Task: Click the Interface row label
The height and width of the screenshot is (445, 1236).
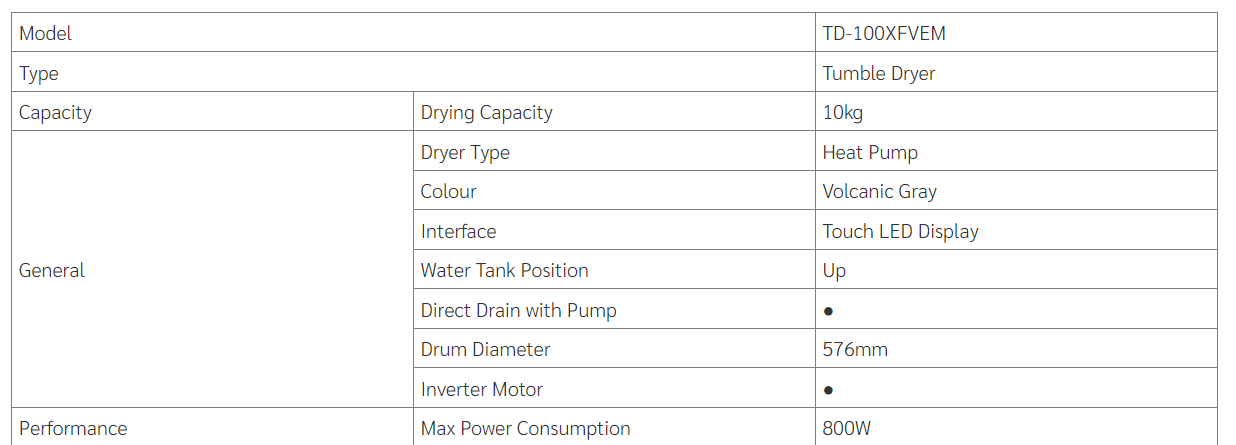Action: (x=458, y=232)
